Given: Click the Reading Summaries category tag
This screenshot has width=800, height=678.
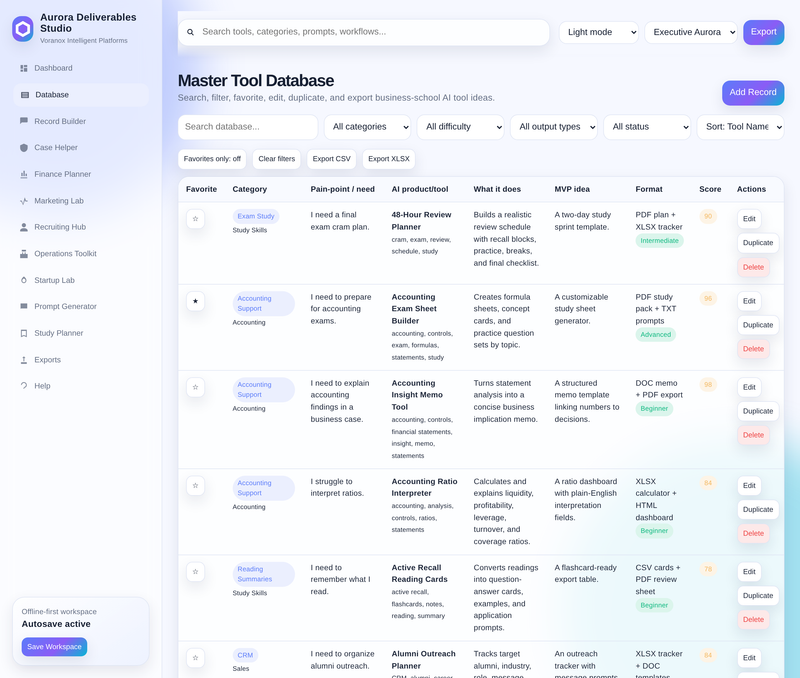Looking at the screenshot, I should (x=263, y=574).
